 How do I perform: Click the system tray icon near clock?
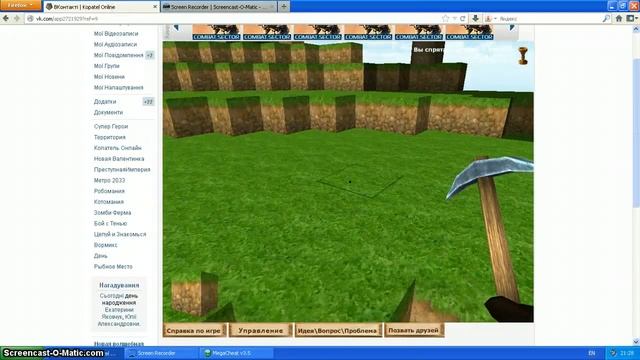pos(613,353)
